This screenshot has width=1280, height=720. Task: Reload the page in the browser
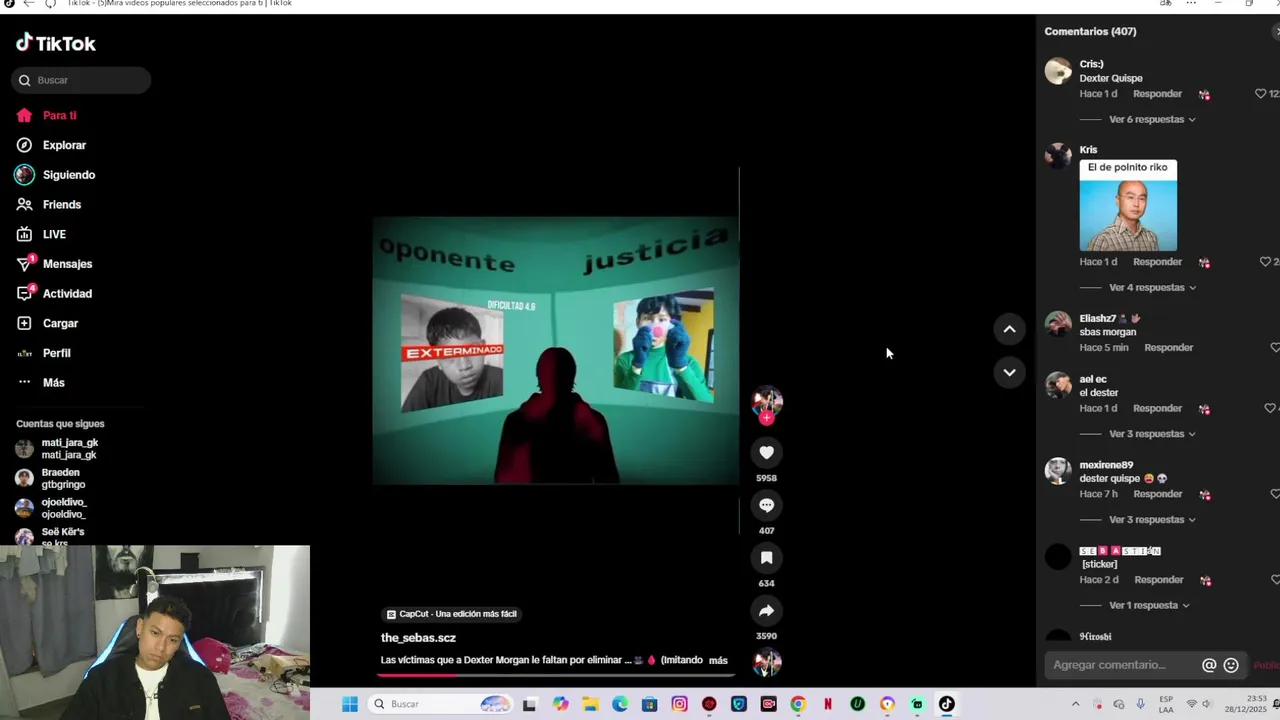point(50,4)
